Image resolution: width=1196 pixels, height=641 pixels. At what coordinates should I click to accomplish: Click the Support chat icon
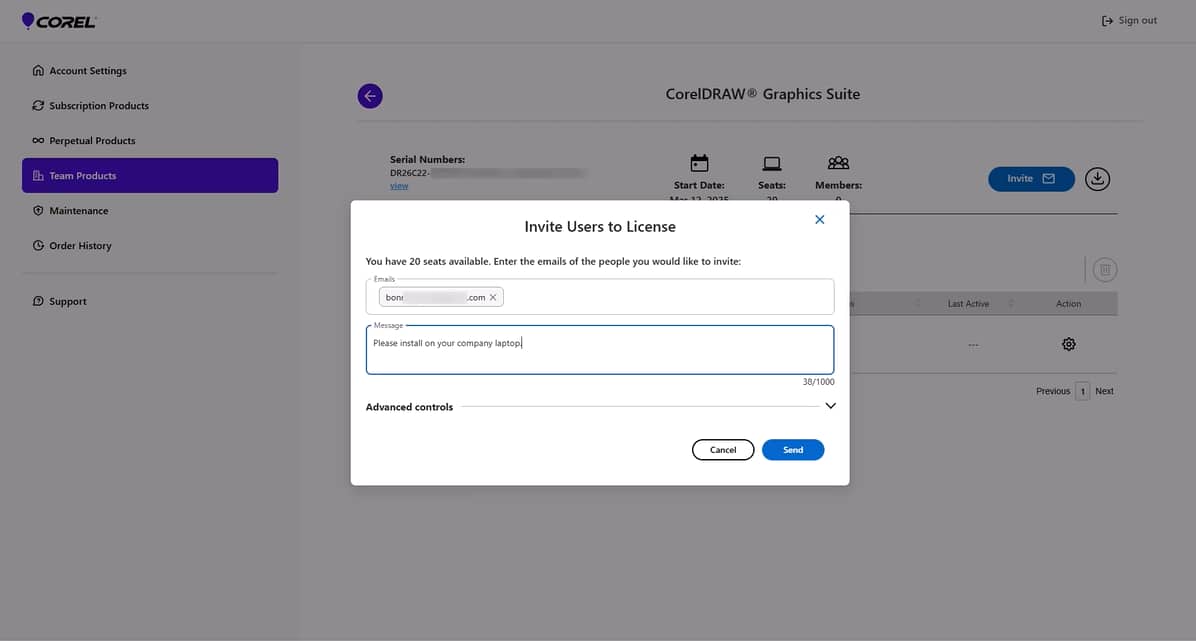(37, 300)
